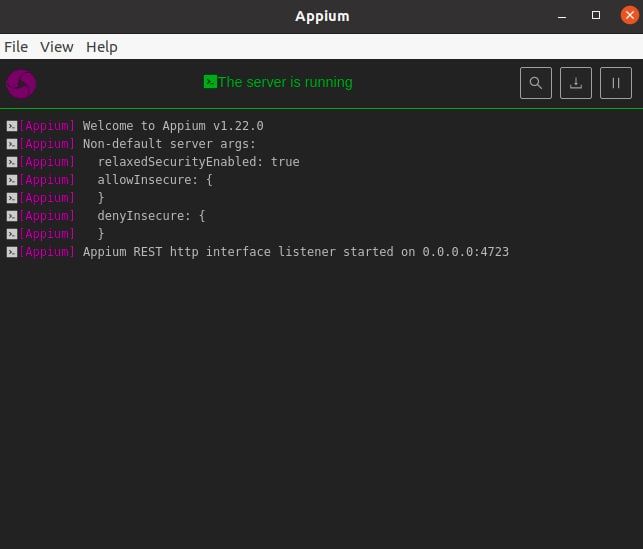Minimize the Appium window
The width and height of the screenshot is (643, 549).
(x=562, y=16)
